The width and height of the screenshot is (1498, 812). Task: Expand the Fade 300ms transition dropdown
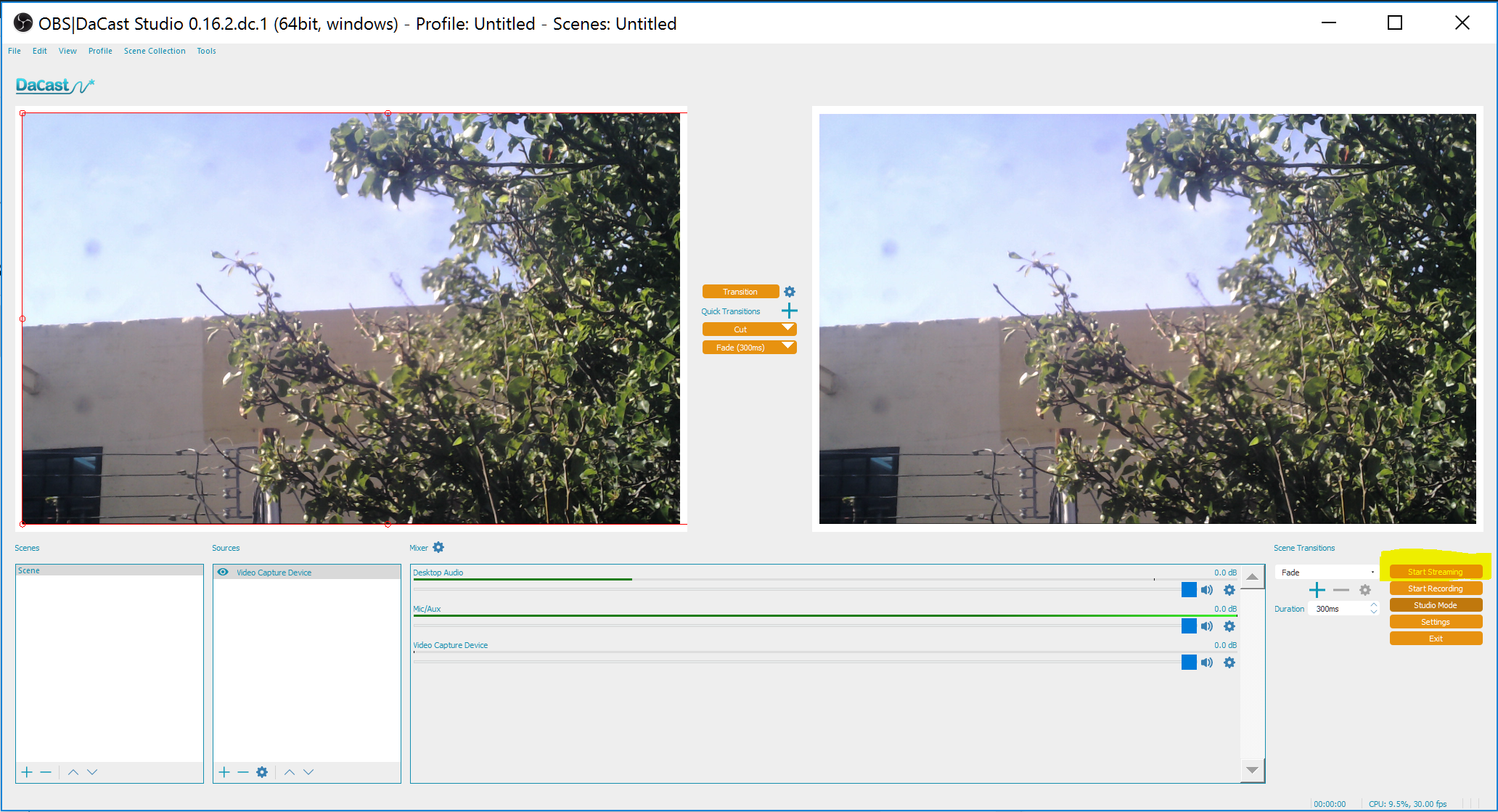[788, 348]
